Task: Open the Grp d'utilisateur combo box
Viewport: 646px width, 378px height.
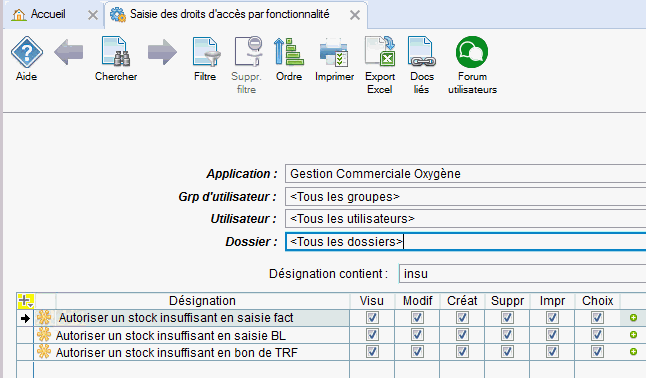Action: (465, 197)
